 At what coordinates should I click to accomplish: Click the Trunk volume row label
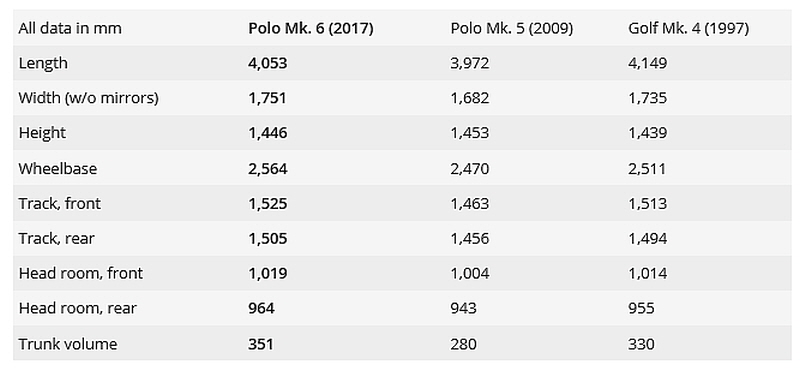tap(68, 344)
